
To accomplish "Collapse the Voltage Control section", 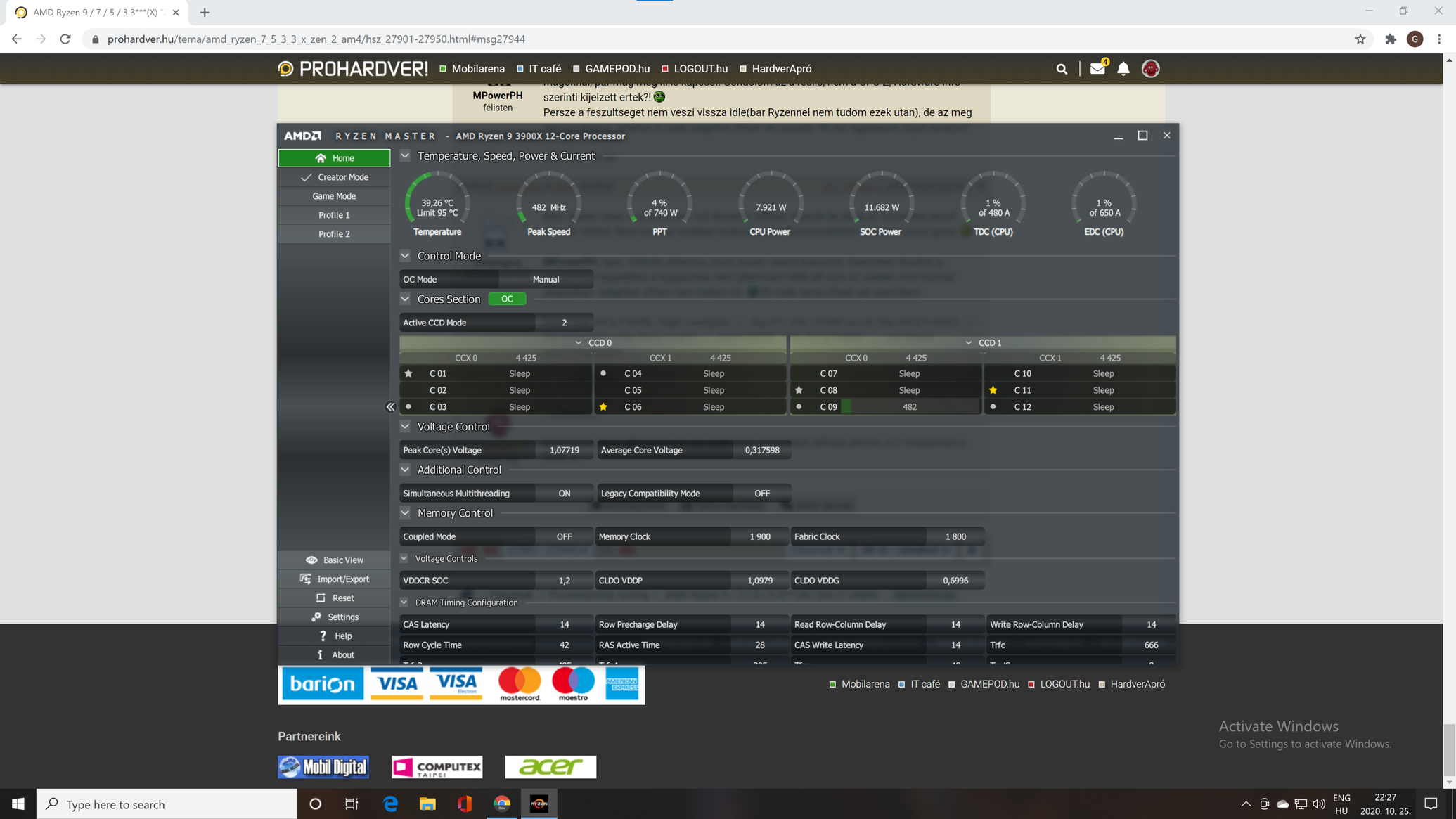I will click(405, 427).
